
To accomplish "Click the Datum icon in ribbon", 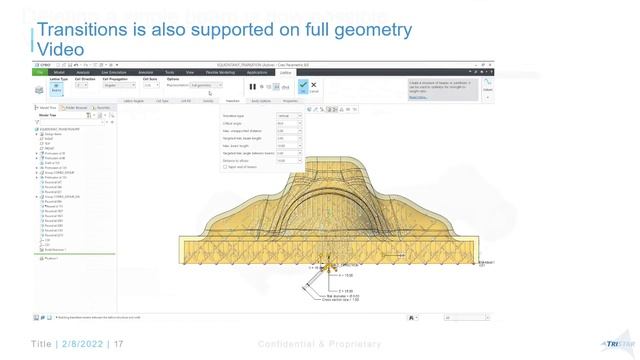I will 488,84.
